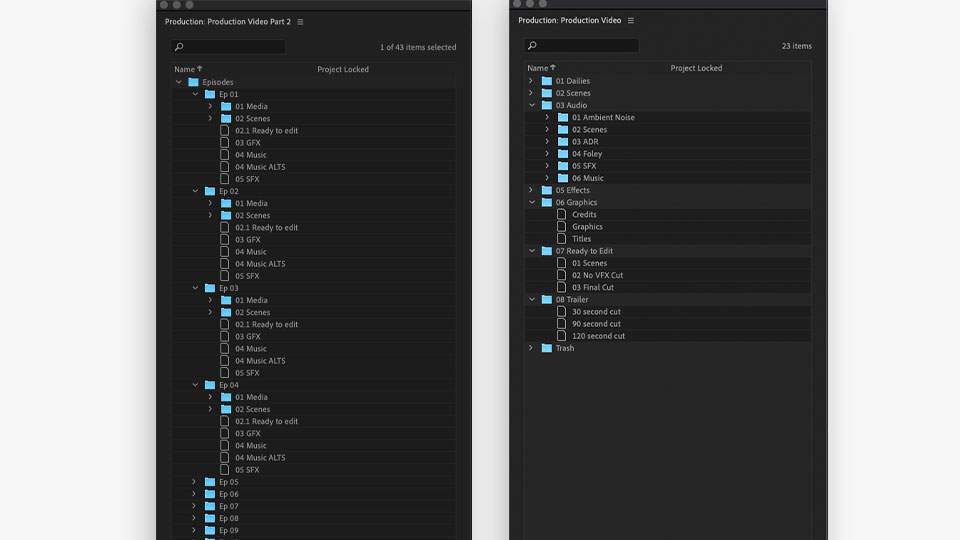Select the 04 Music project icon in Ep 04
Image resolution: width=960 pixels, height=540 pixels.
point(225,446)
